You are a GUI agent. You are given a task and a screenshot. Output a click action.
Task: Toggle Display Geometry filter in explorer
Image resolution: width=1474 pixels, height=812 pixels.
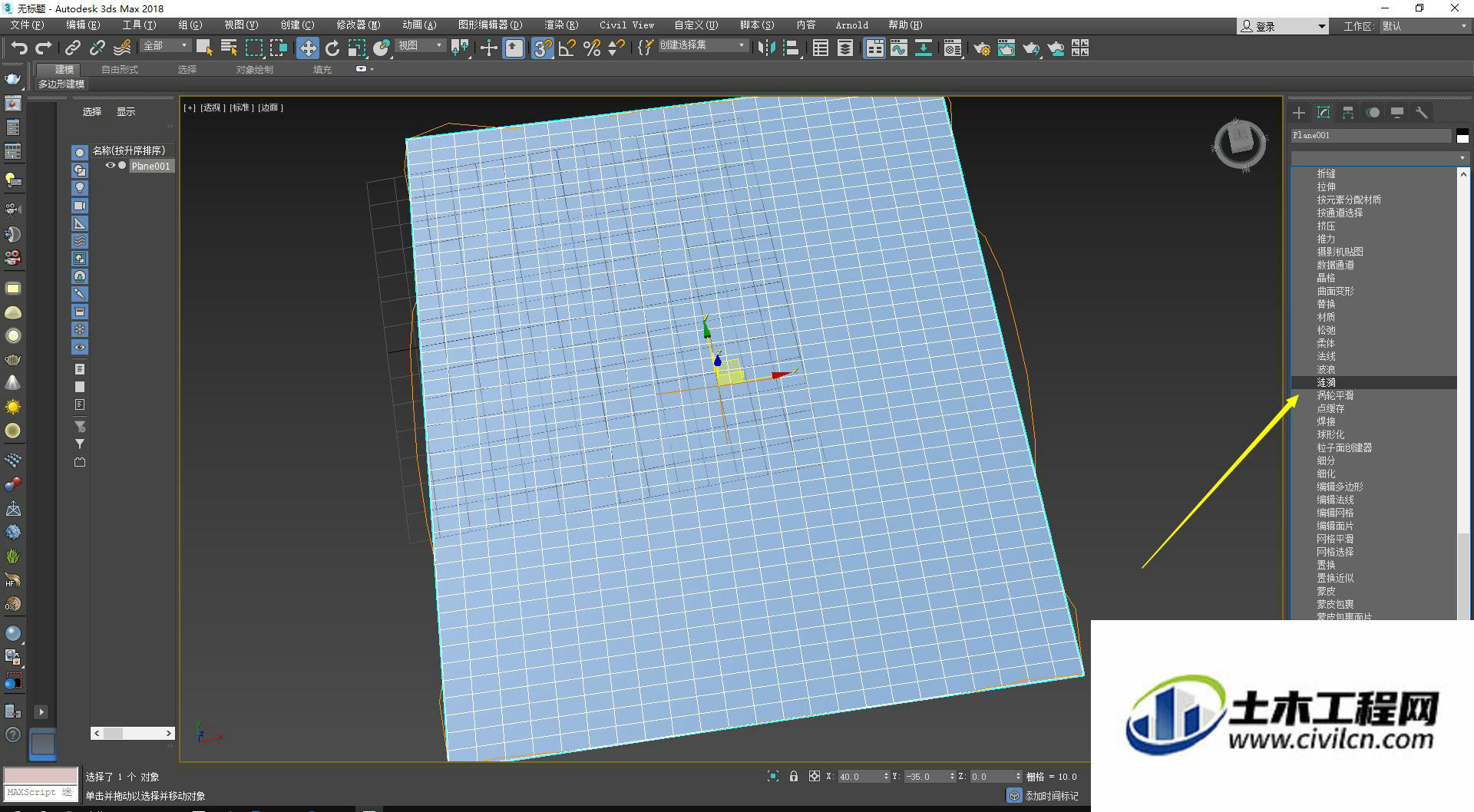tap(80, 153)
